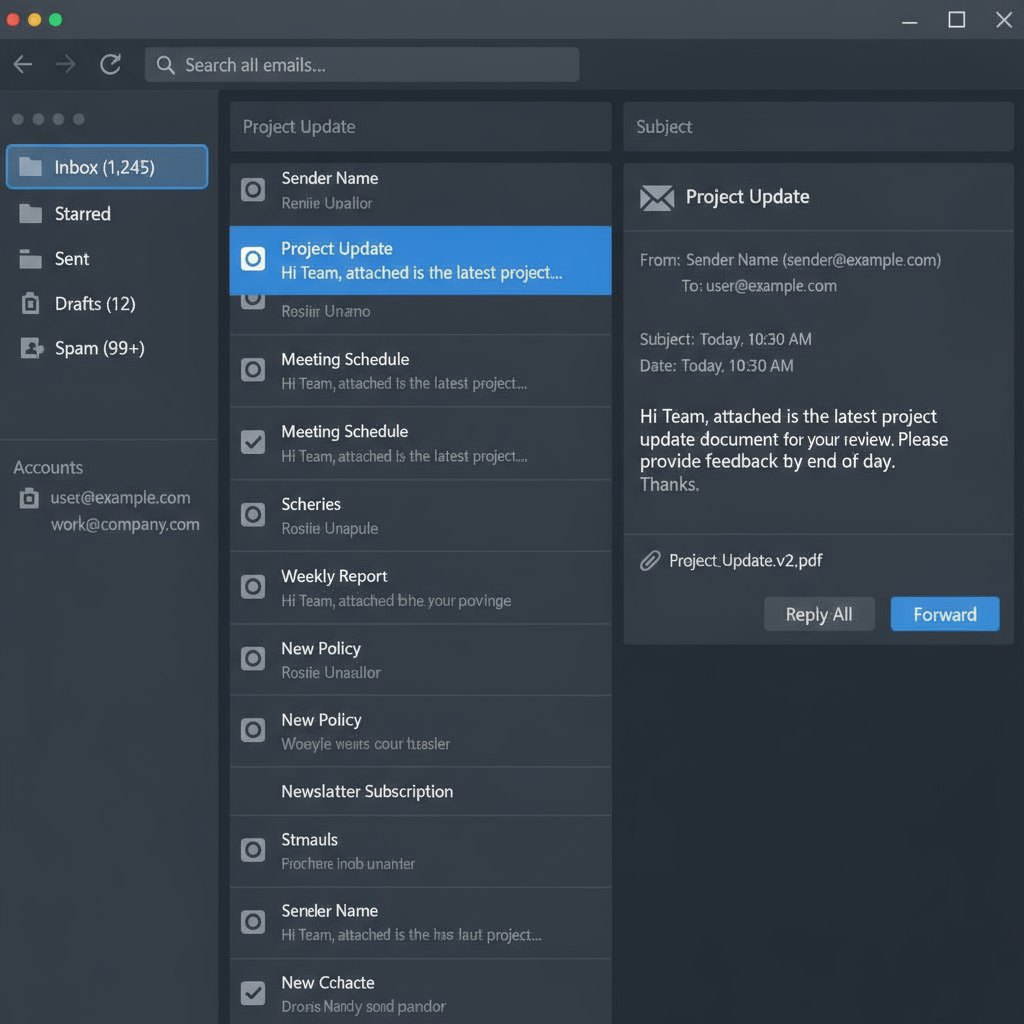Click the Forward button
The image size is (1024, 1024).
[944, 614]
